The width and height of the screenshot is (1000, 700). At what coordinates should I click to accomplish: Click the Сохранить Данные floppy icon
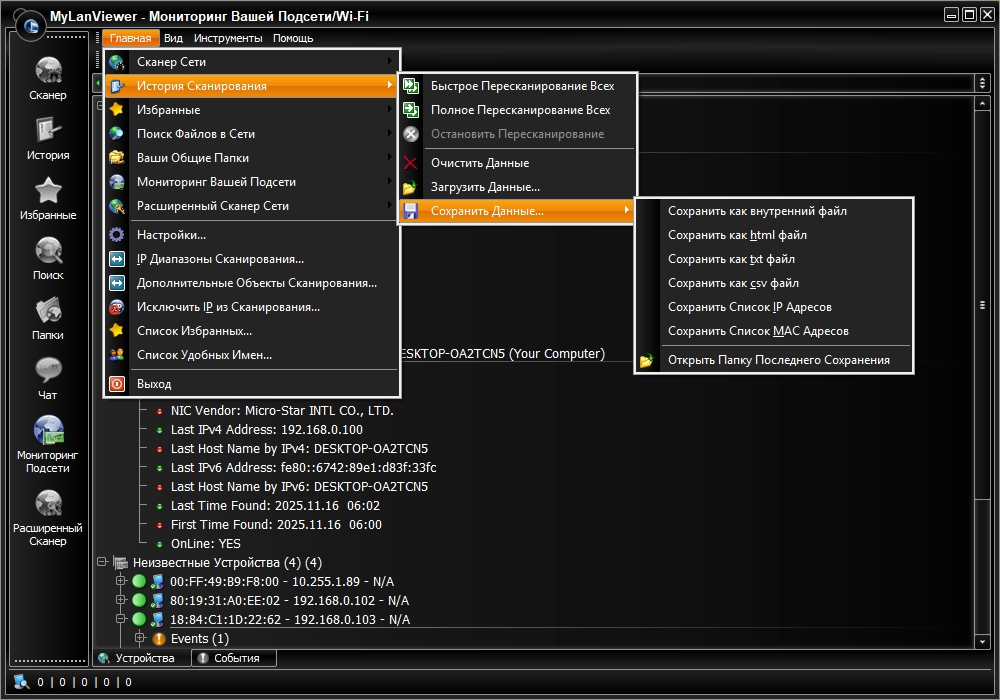coord(411,211)
